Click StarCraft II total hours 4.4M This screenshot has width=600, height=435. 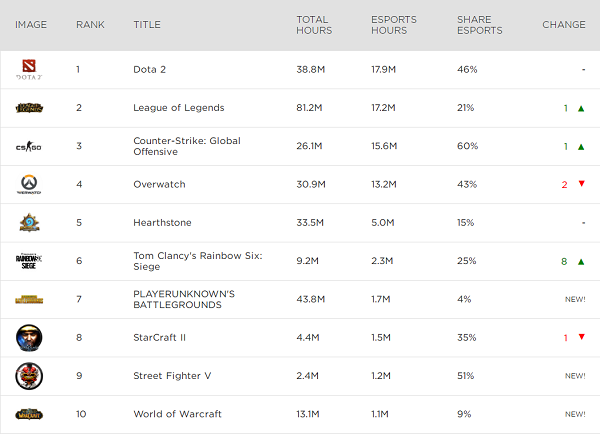(x=308, y=337)
